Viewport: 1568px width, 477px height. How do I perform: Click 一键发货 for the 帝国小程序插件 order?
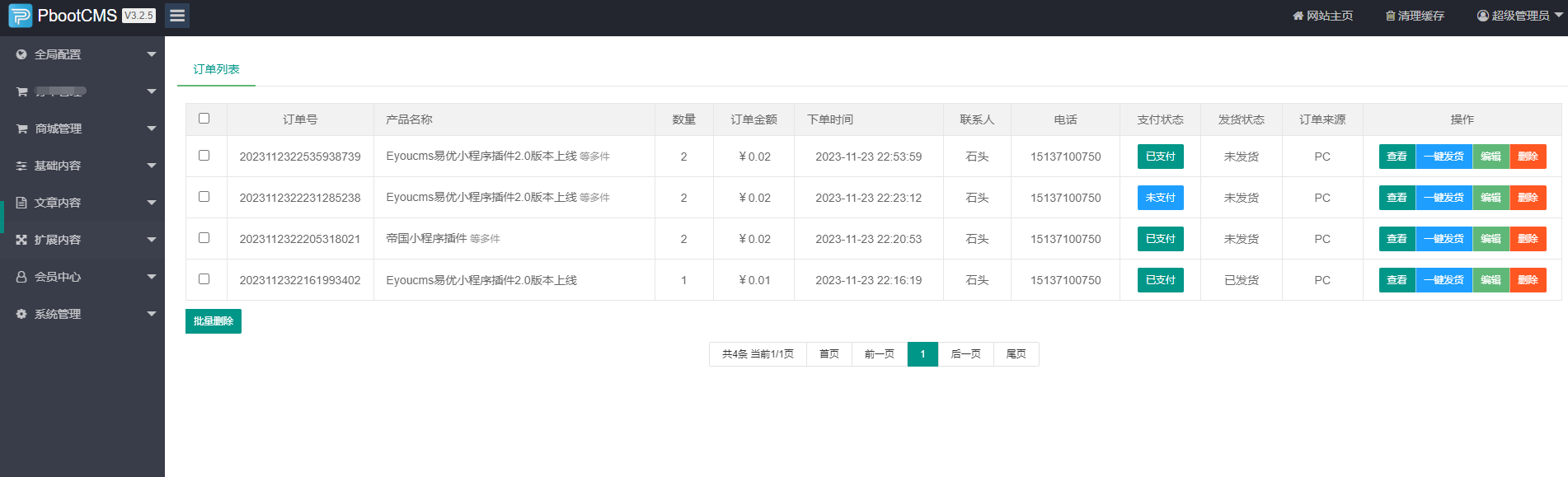coord(1444,239)
